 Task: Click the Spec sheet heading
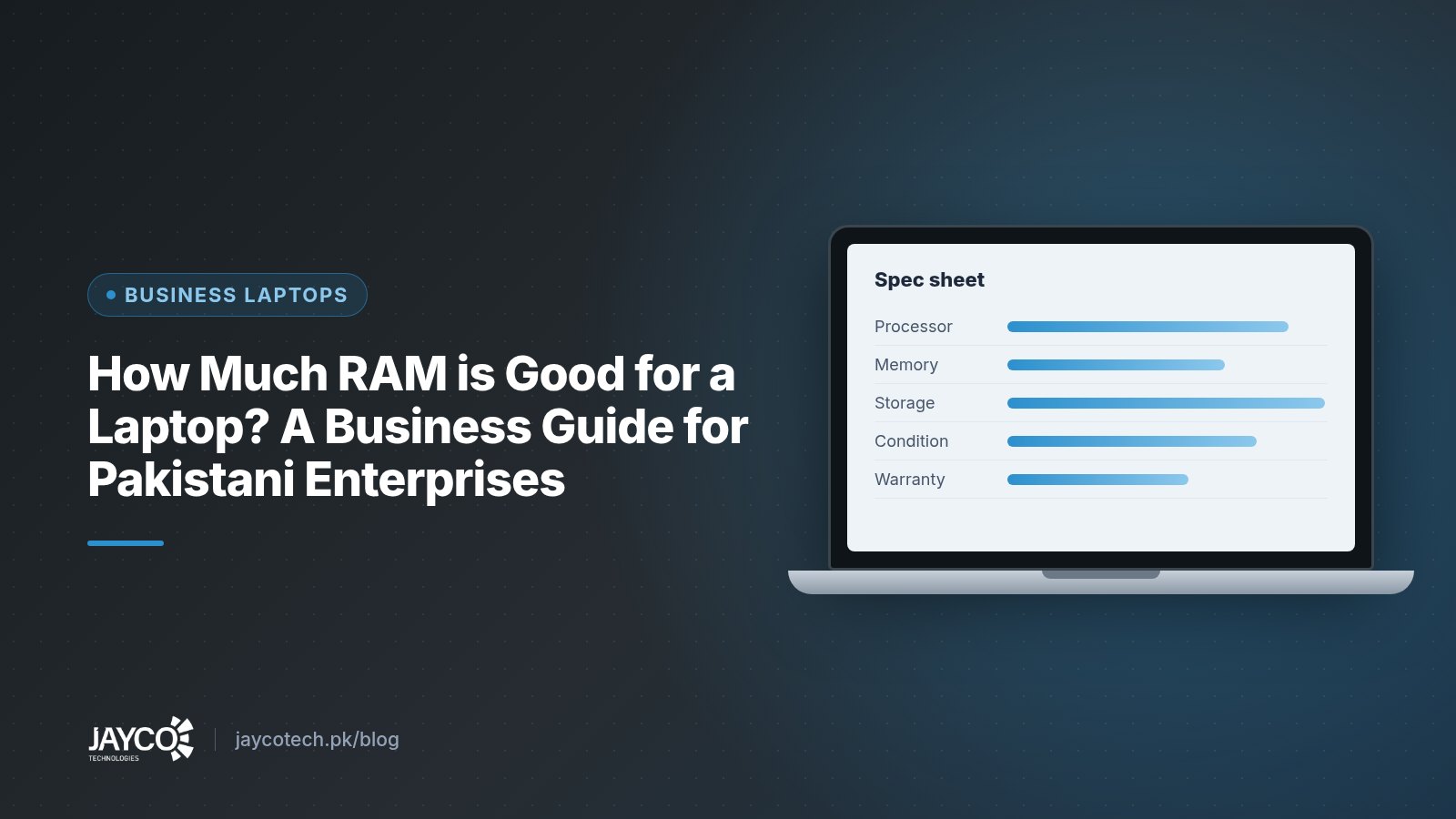[x=929, y=279]
